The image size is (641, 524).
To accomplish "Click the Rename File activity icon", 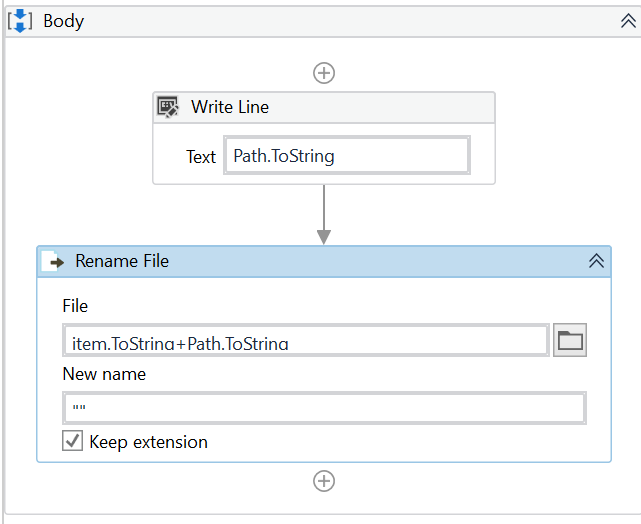I will click(x=56, y=261).
